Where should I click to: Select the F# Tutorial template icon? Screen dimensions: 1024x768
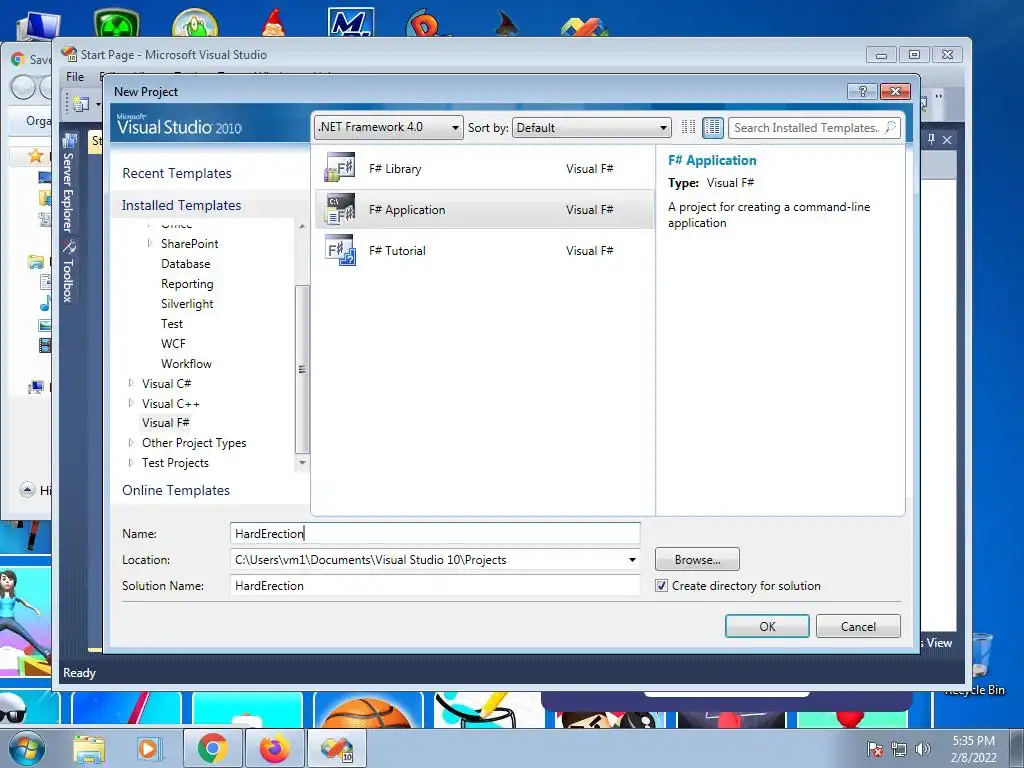point(340,250)
